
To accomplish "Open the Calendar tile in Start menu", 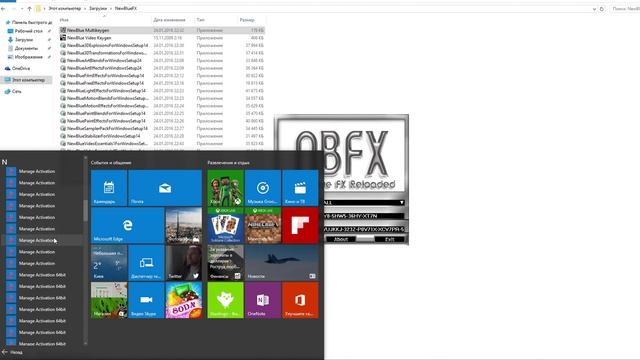I will pyautogui.click(x=109, y=188).
